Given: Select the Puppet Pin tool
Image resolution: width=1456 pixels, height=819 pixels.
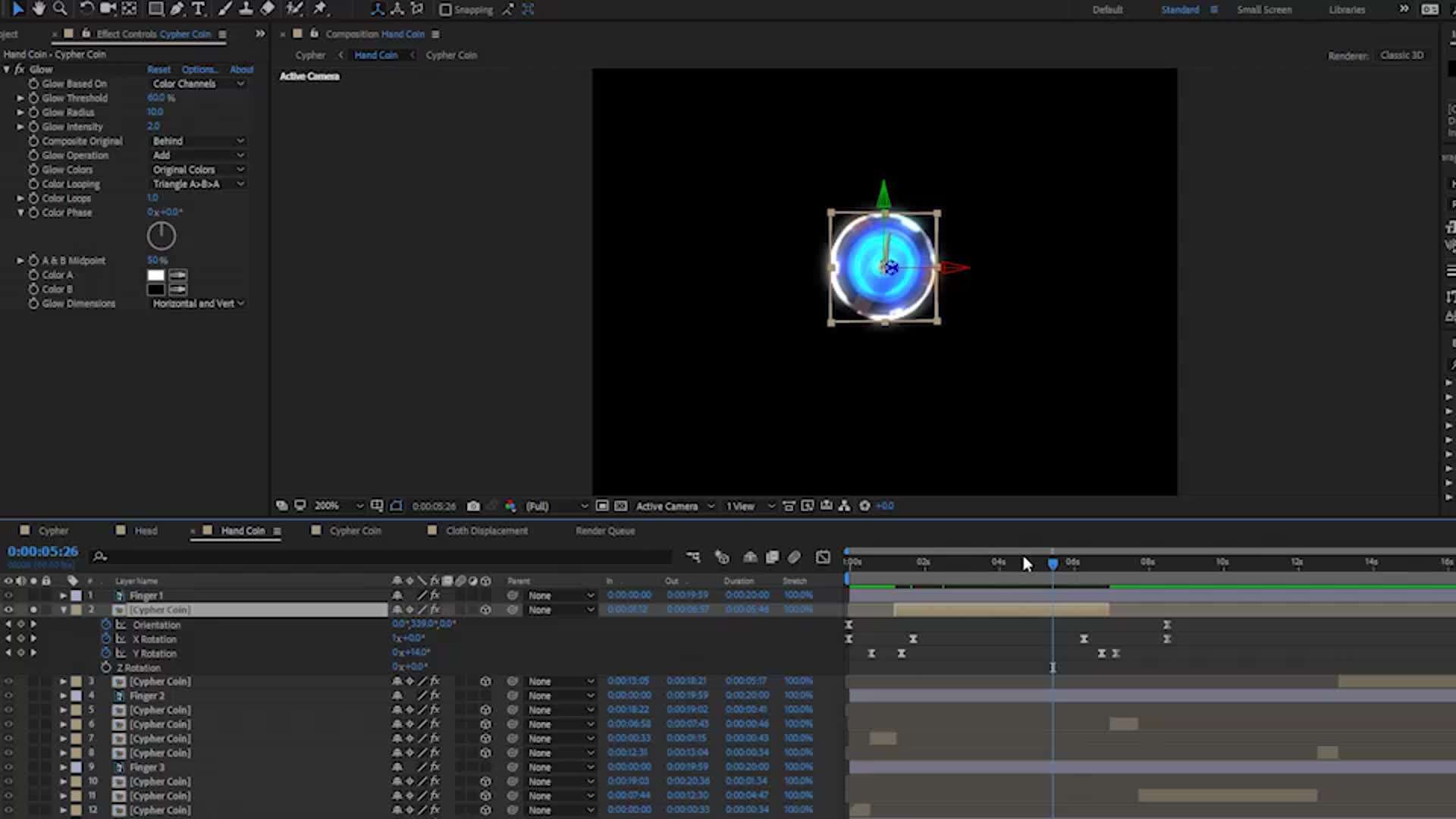Looking at the screenshot, I should (320, 9).
